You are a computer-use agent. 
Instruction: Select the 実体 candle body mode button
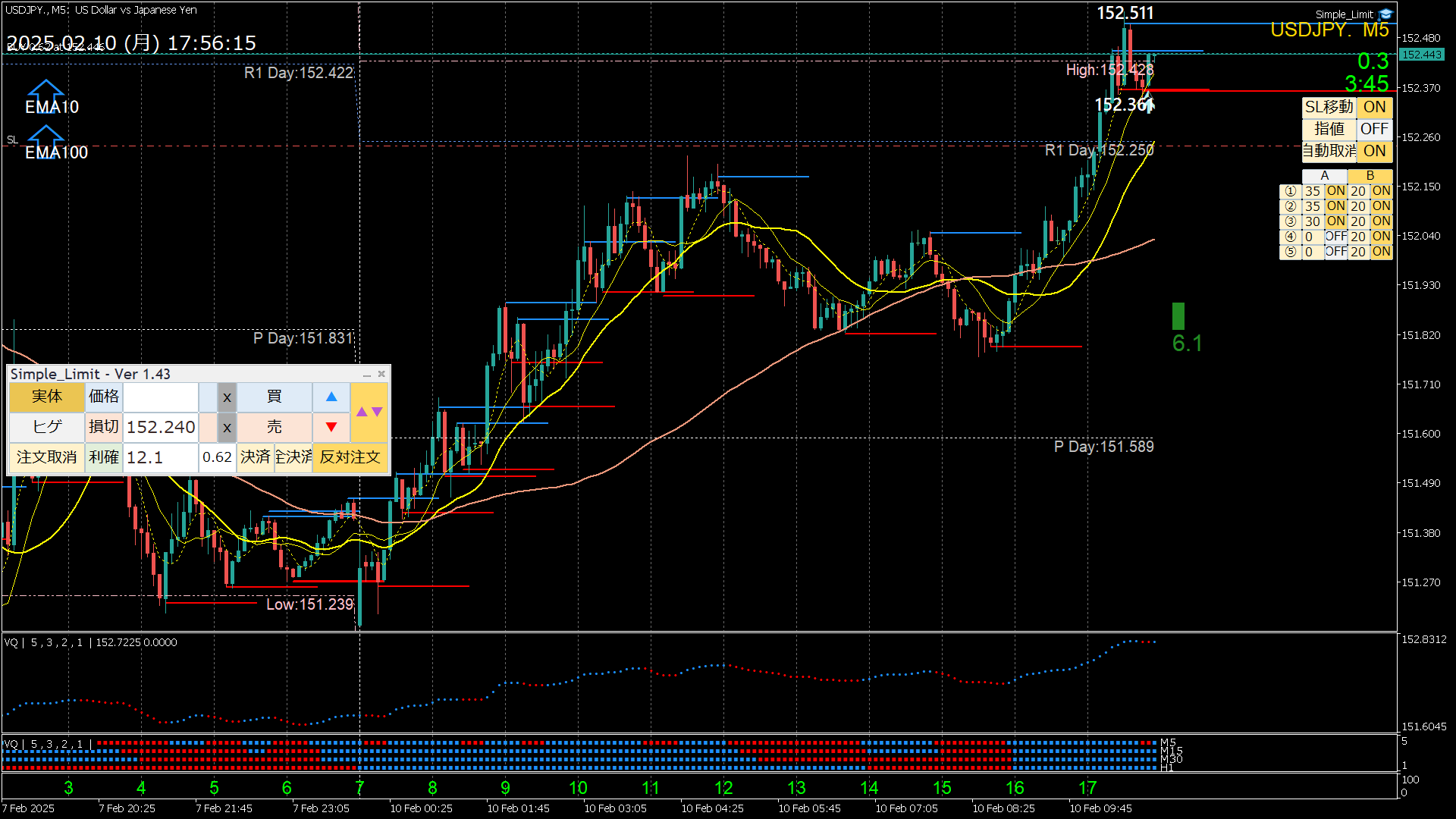47,397
